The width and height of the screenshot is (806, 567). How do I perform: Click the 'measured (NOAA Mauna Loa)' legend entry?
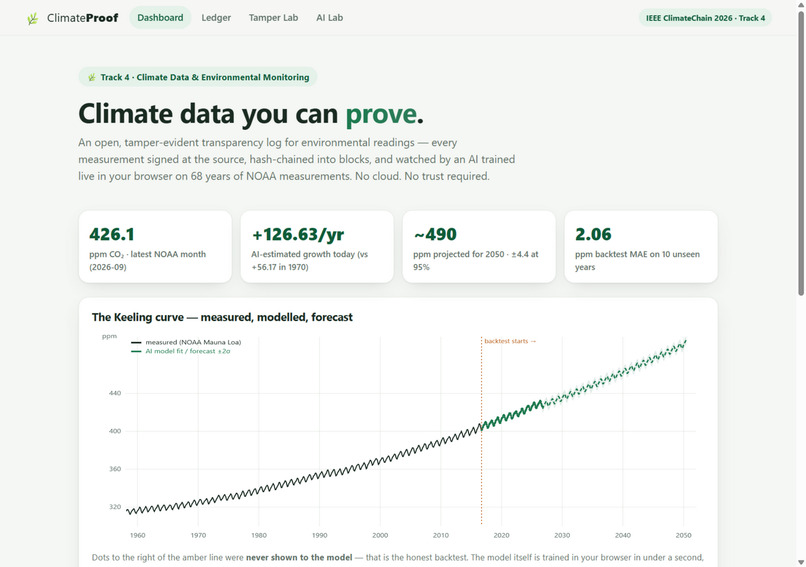click(x=186, y=342)
